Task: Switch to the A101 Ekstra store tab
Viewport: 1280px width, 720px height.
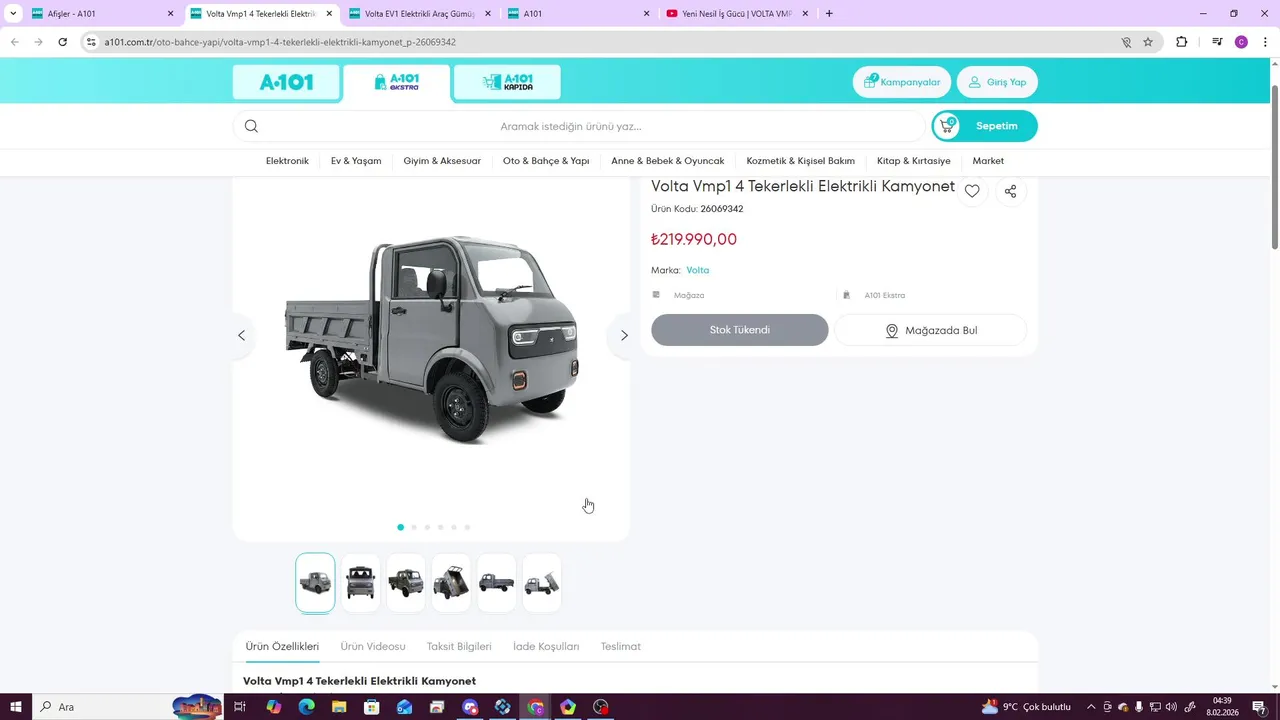Action: (x=397, y=82)
